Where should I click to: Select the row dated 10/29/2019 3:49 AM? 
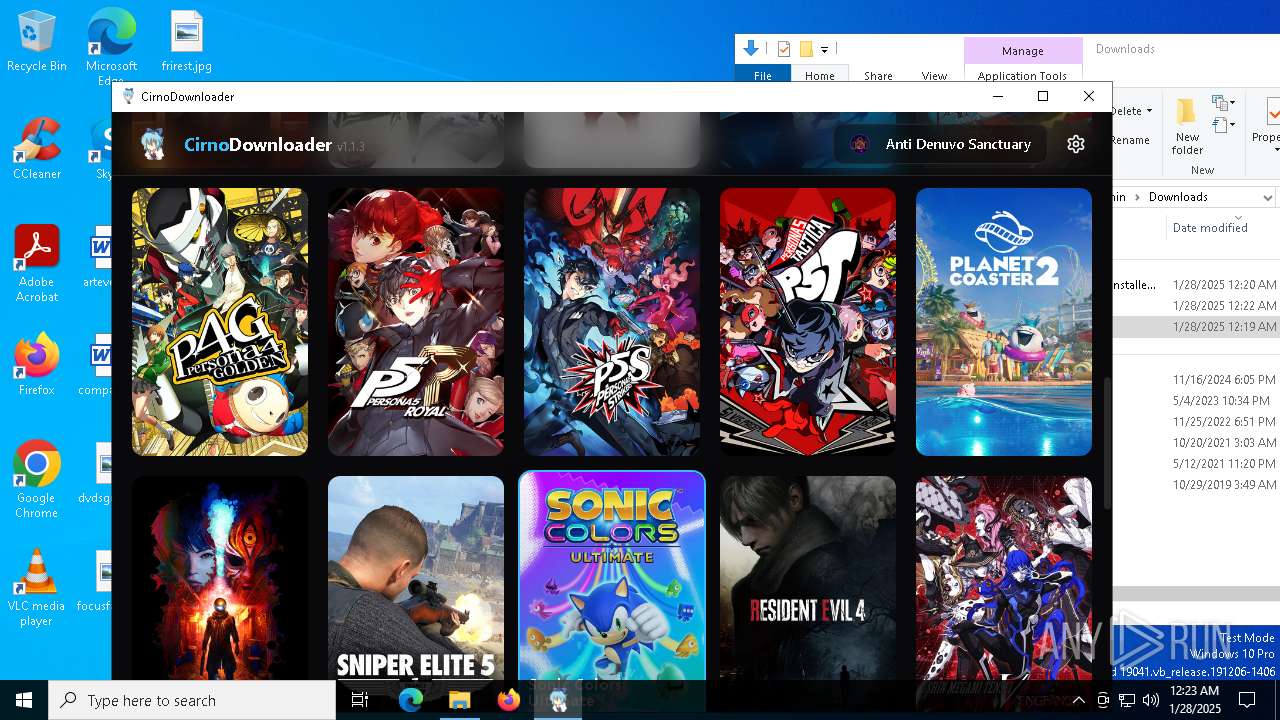[x=1196, y=485]
